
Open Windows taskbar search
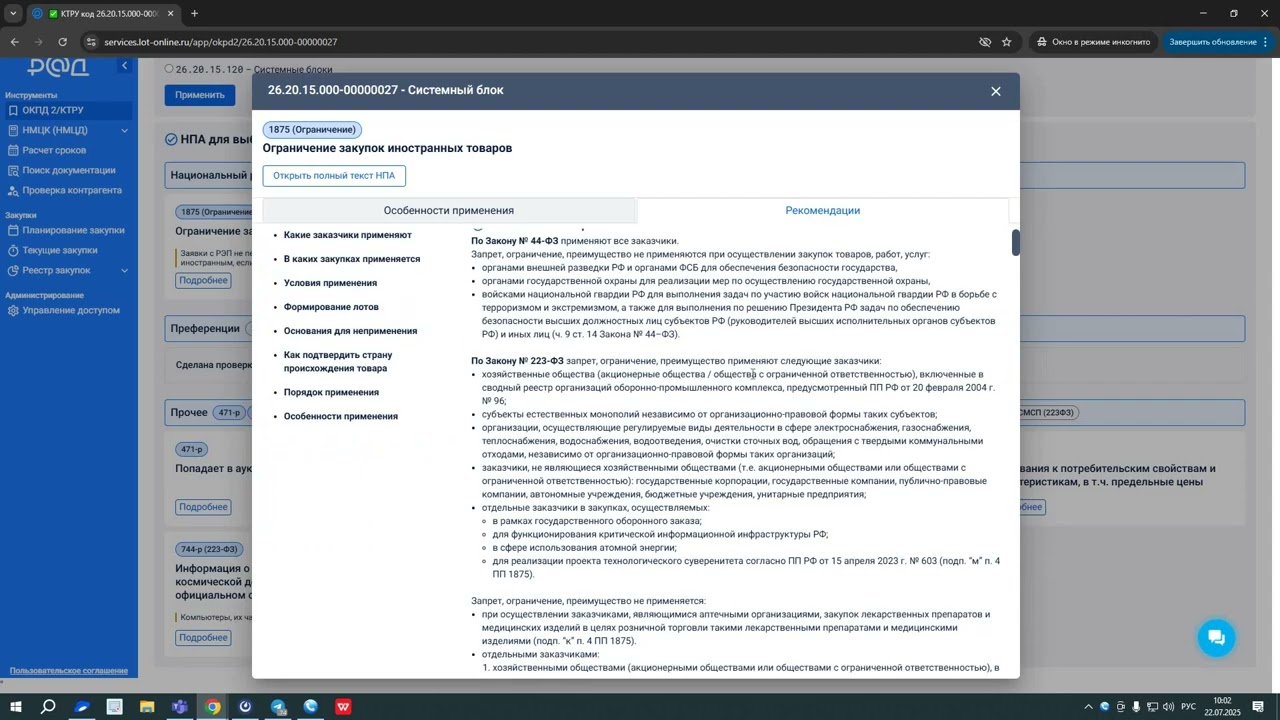[x=48, y=707]
